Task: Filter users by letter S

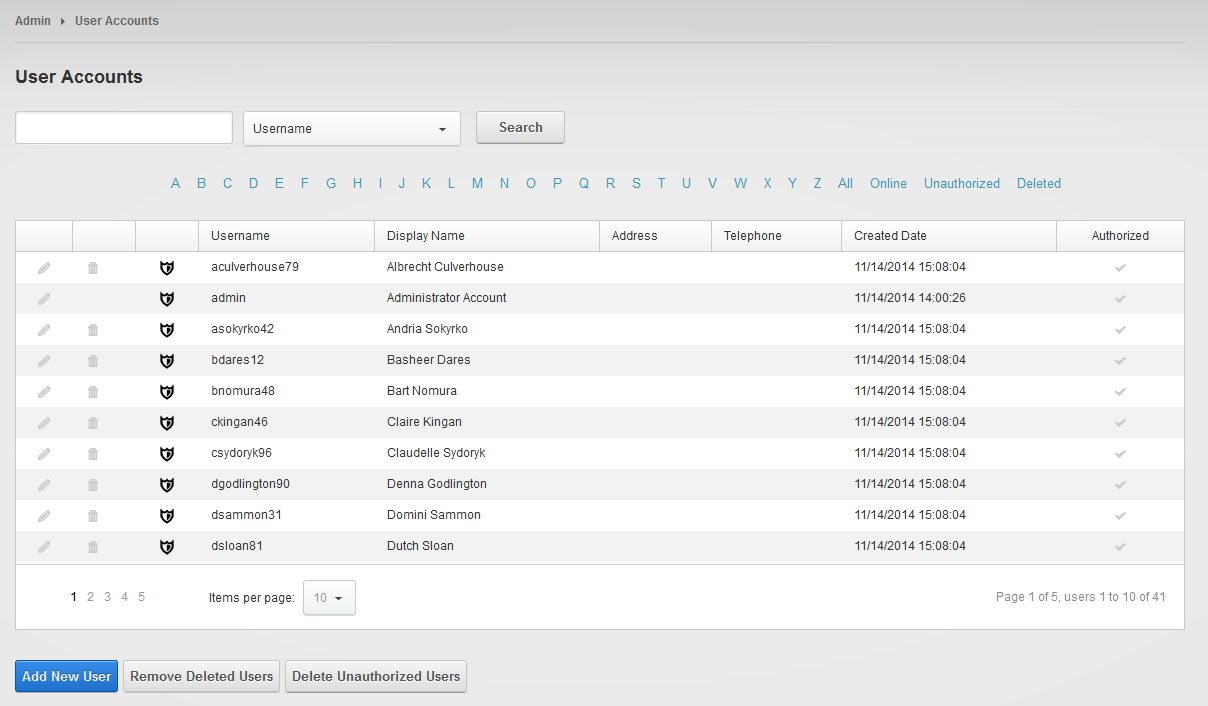Action: (x=636, y=183)
